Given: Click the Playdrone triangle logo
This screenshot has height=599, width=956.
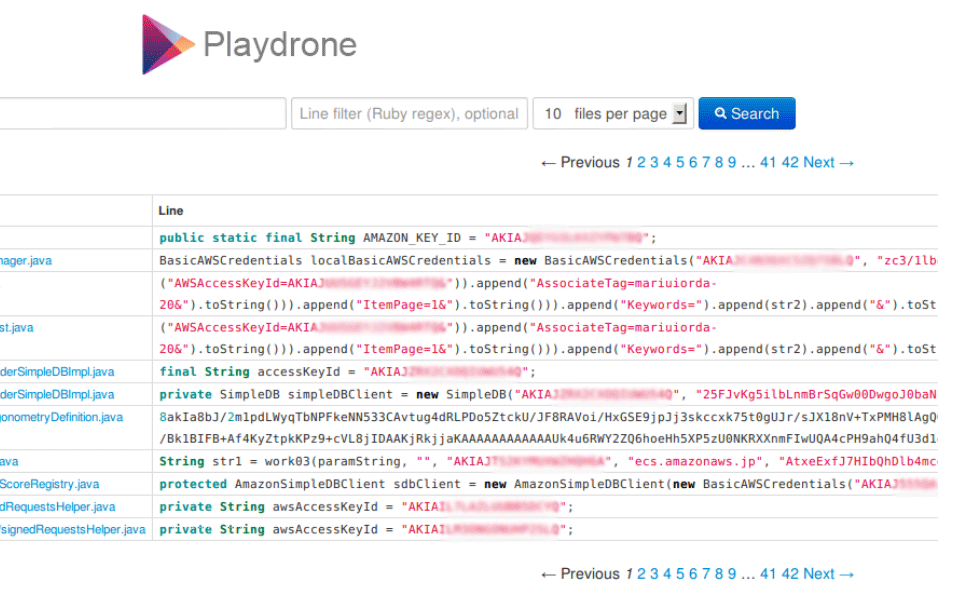Looking at the screenshot, I should pyautogui.click(x=168, y=44).
